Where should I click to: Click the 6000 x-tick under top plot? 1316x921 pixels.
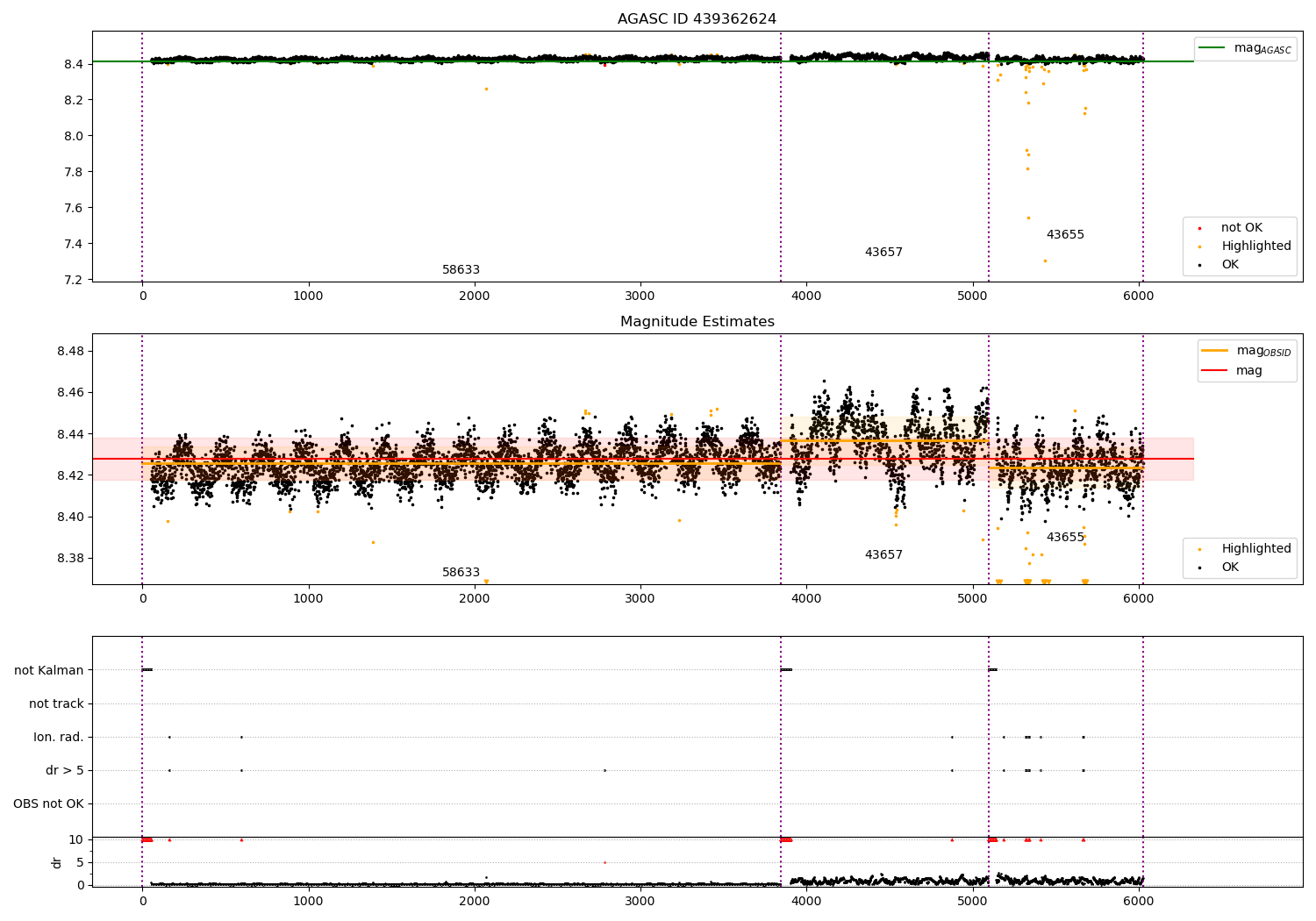tap(1139, 296)
